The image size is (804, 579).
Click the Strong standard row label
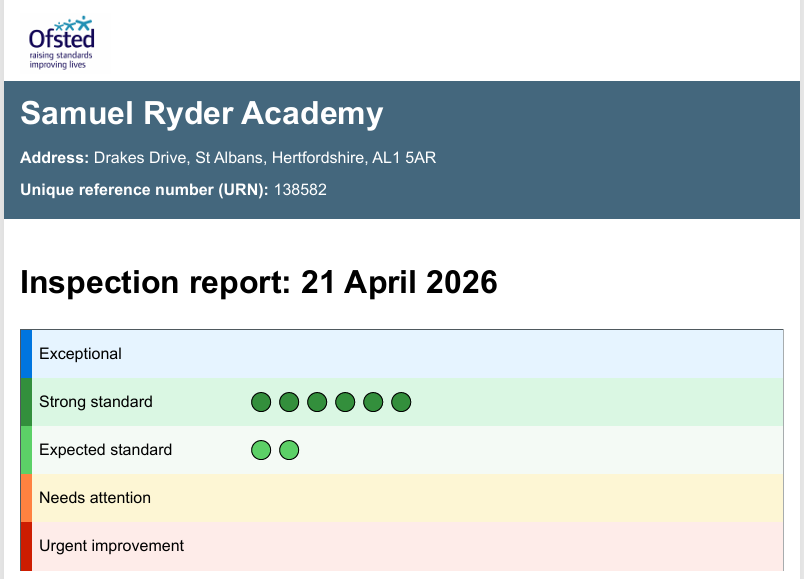96,402
